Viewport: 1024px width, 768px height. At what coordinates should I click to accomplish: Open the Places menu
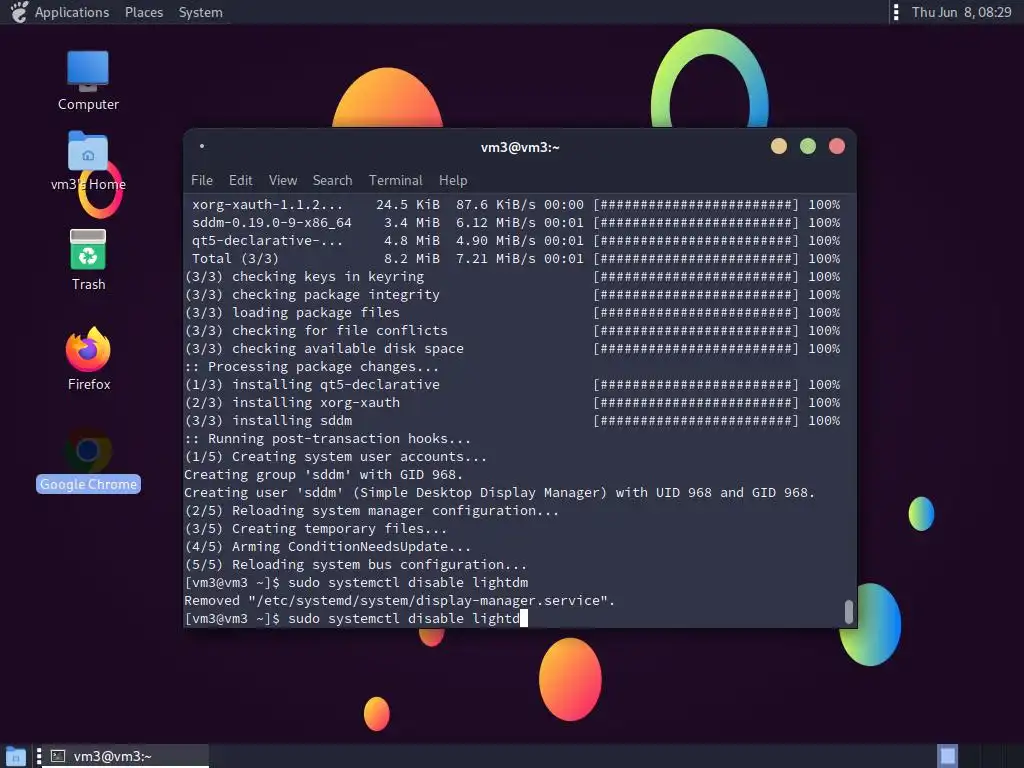tap(144, 12)
